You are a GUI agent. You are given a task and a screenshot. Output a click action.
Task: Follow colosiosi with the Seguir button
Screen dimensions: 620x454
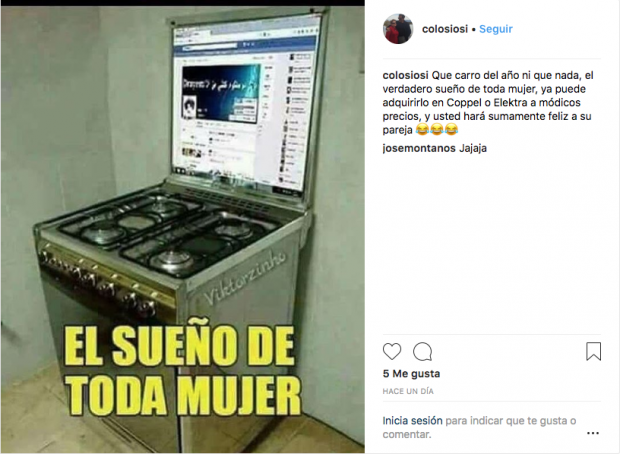(496, 29)
